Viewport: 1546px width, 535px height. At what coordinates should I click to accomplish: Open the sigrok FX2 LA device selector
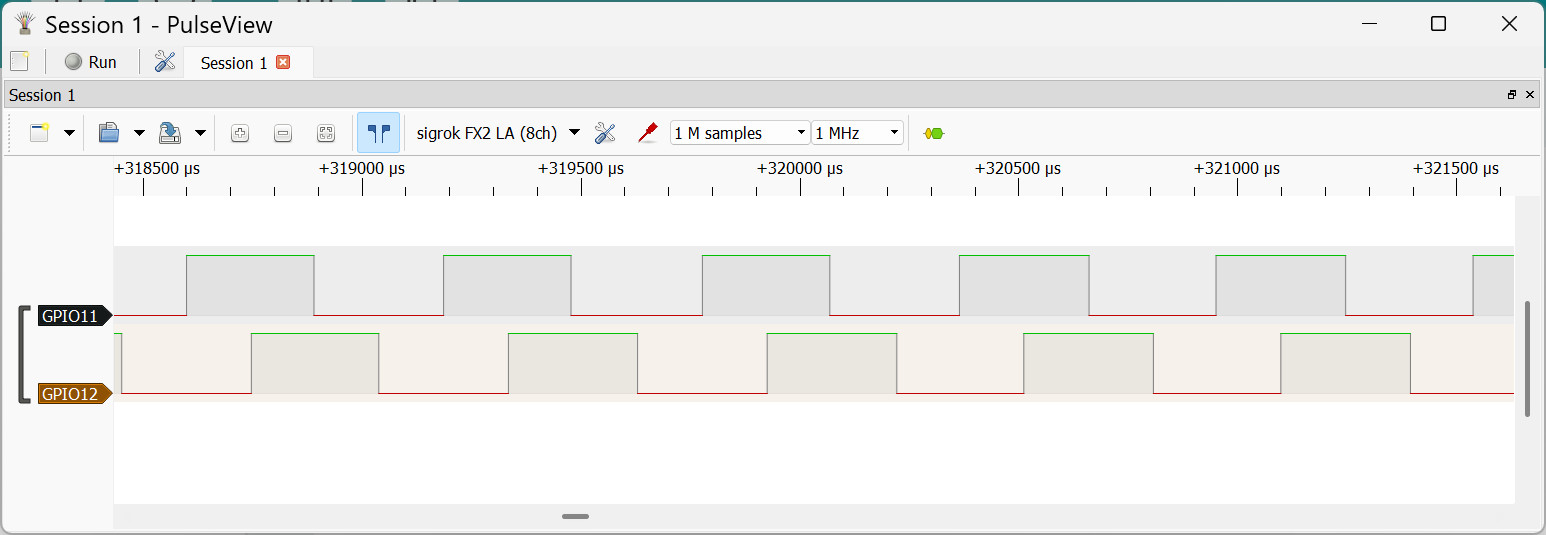click(498, 133)
